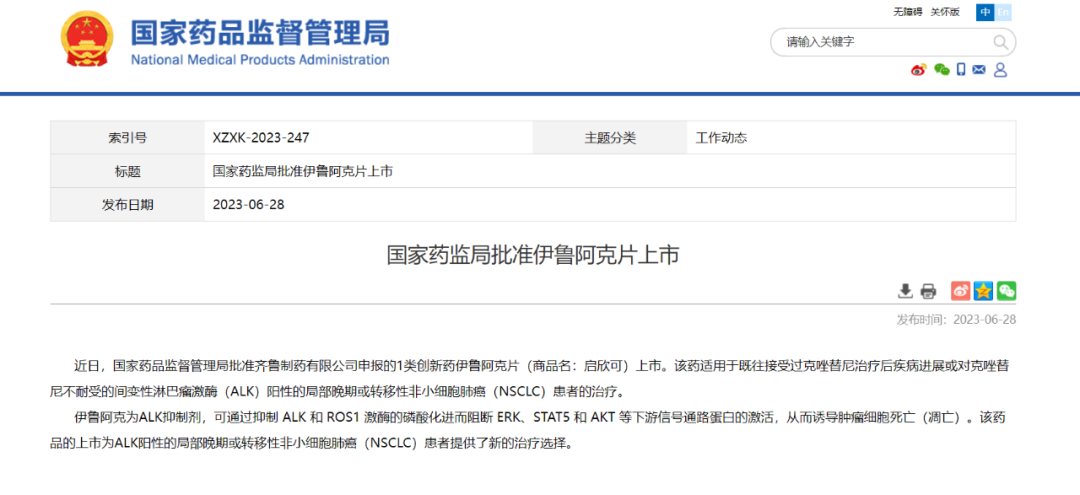Screen dimensions: 1080x495
Task: Click table title 国家药监局批准伊鲁阿克片上市
Action: click(x=303, y=171)
